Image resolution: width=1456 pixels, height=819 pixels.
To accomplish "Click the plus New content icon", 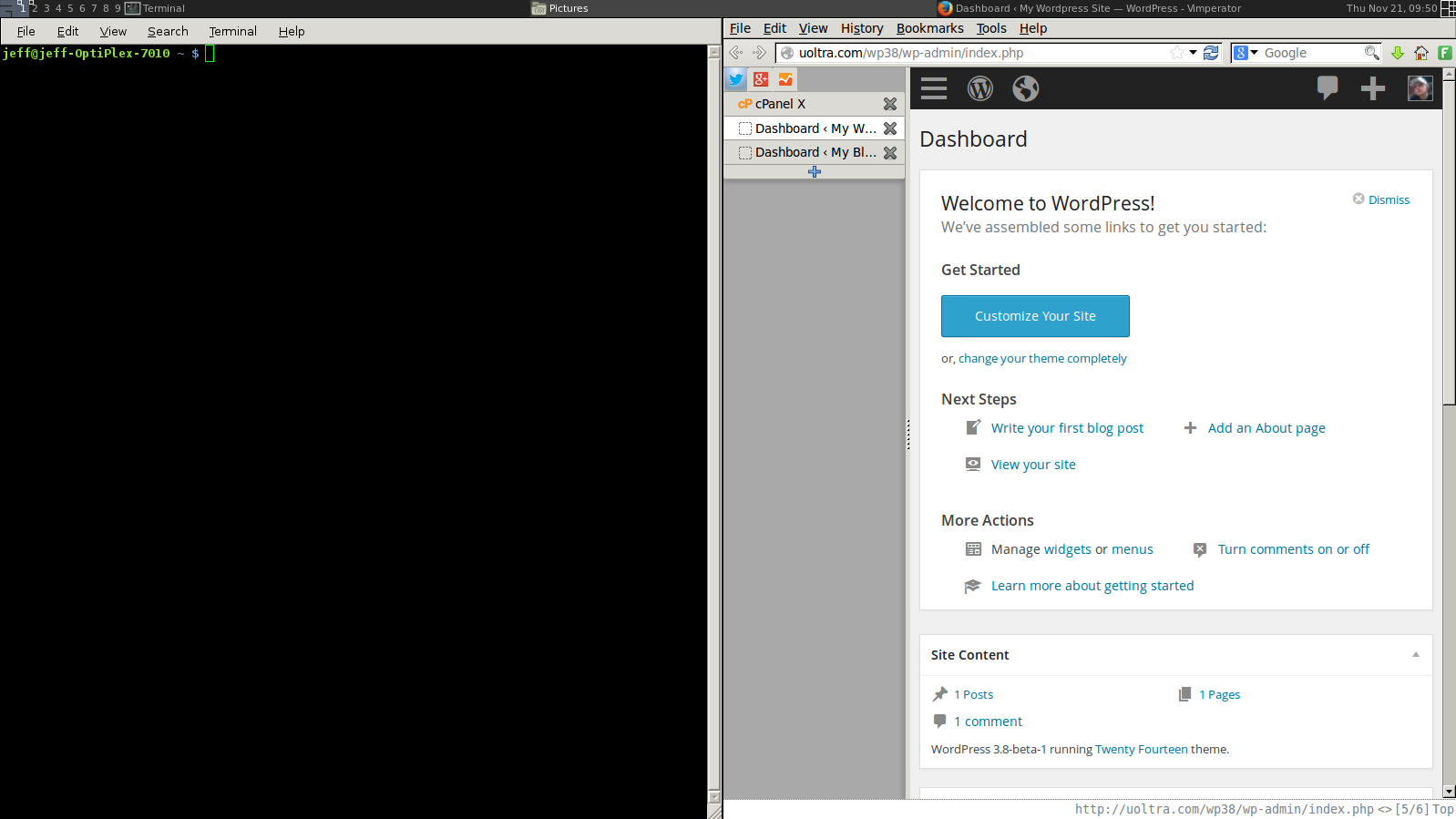I will coord(1373,88).
